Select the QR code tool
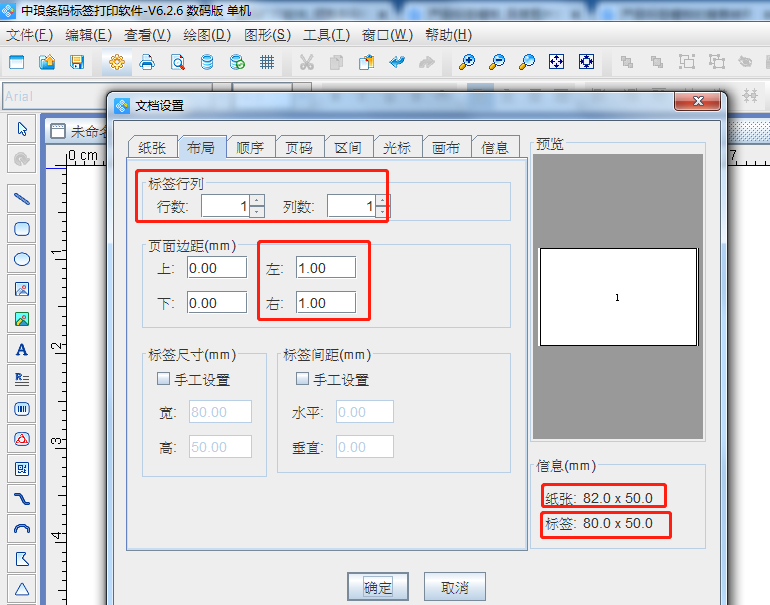Viewport: 770px width, 605px height. [x=22, y=468]
